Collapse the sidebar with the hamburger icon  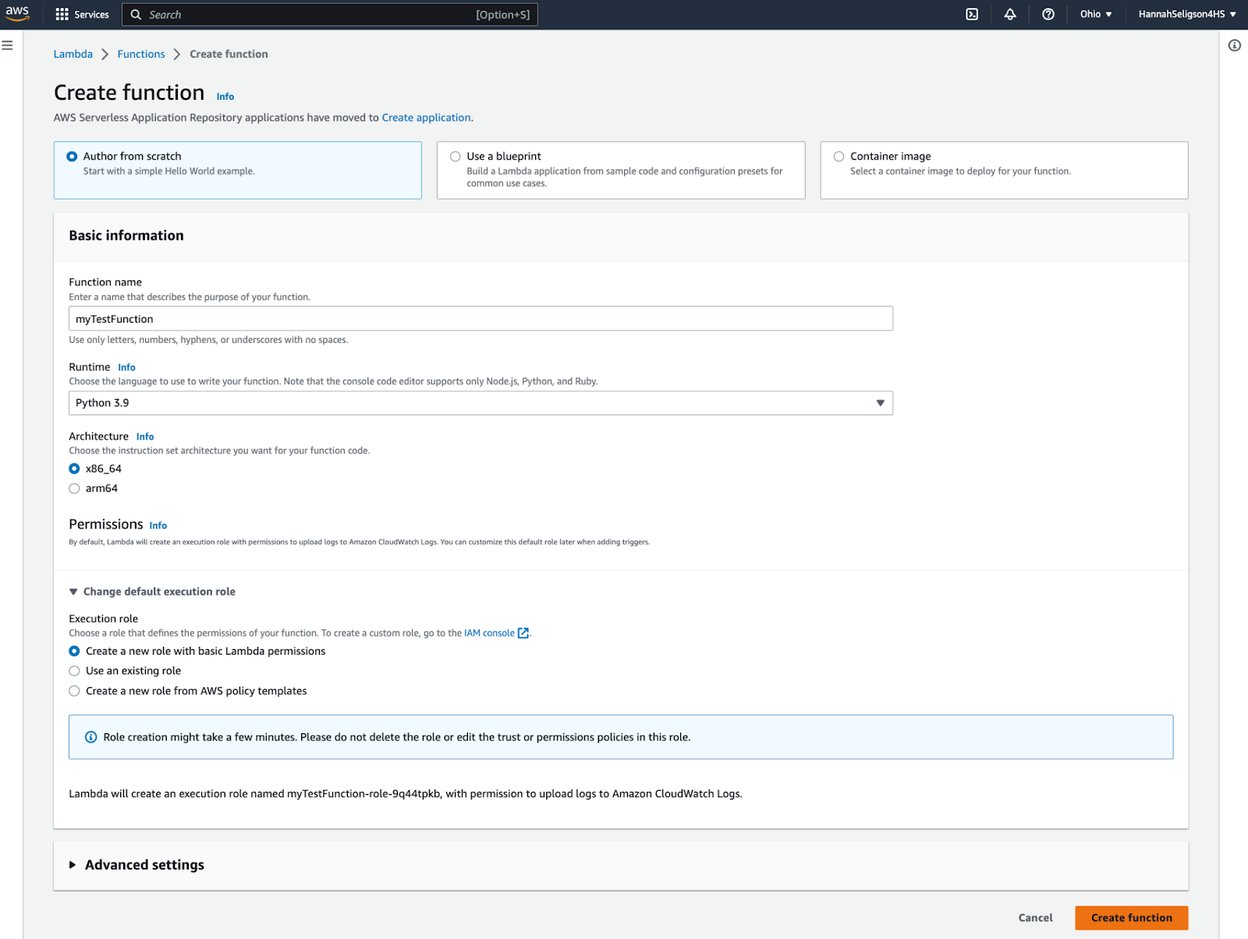[8, 44]
